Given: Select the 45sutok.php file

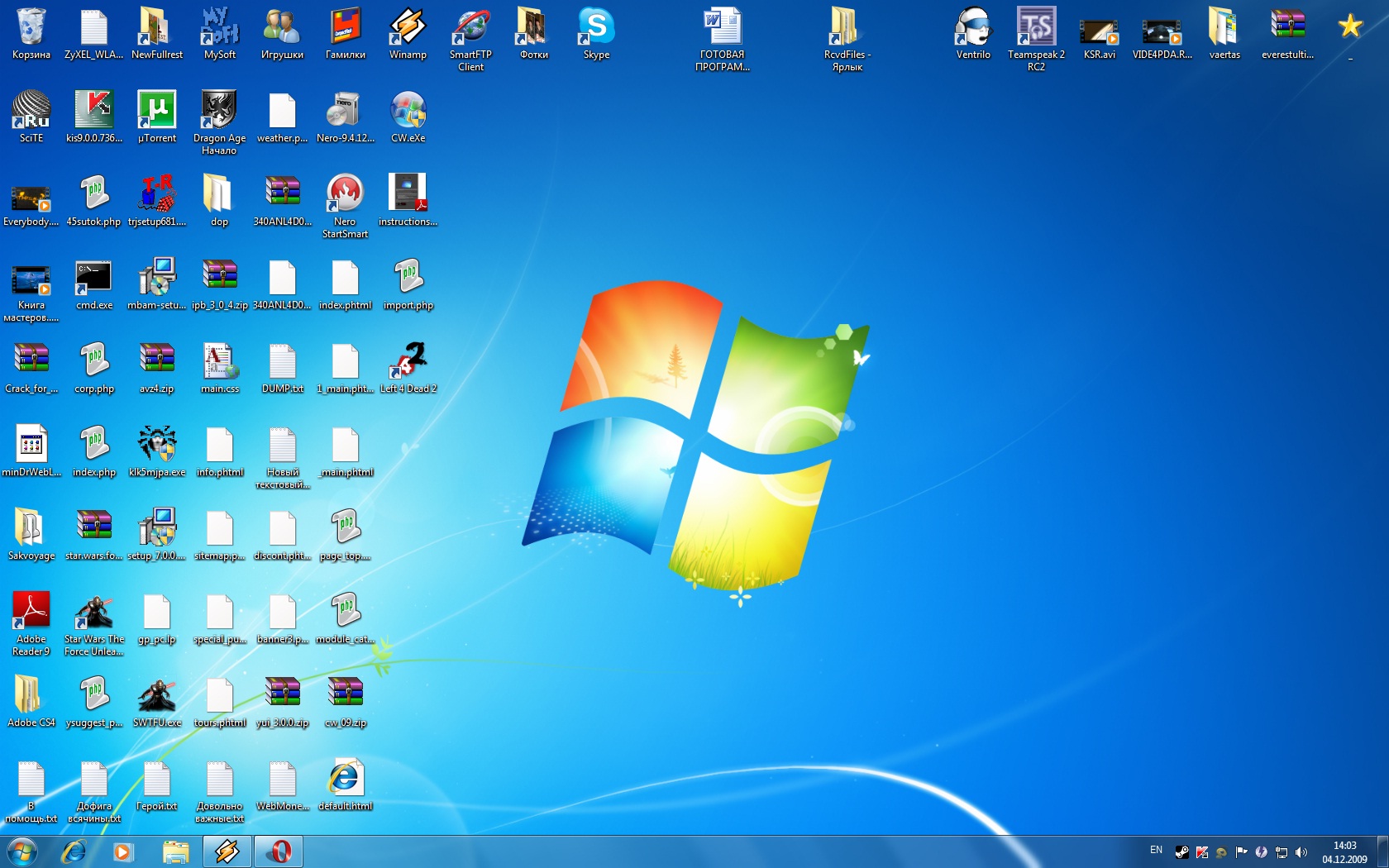Looking at the screenshot, I should [x=94, y=201].
